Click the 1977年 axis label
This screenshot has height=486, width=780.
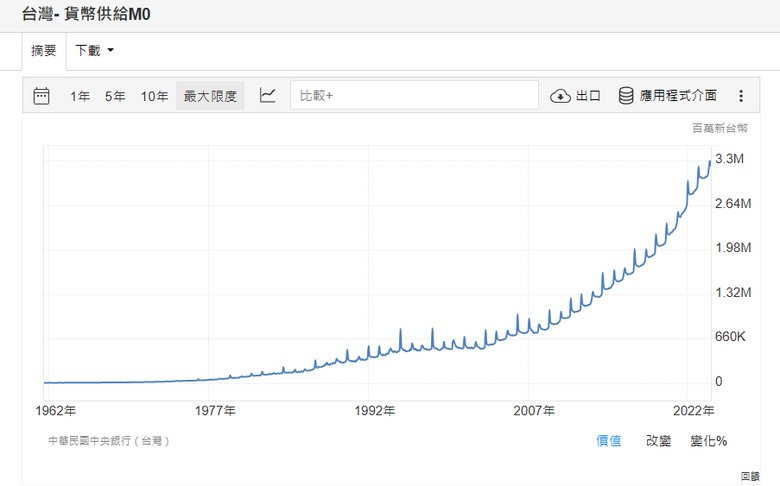pyautogui.click(x=215, y=411)
